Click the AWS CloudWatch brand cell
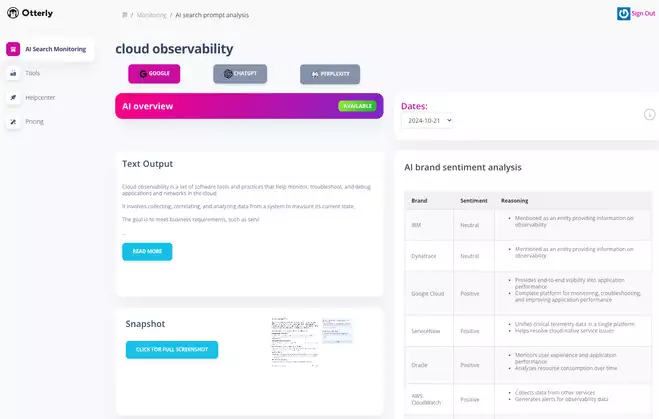This screenshot has height=419, width=659. [x=429, y=399]
